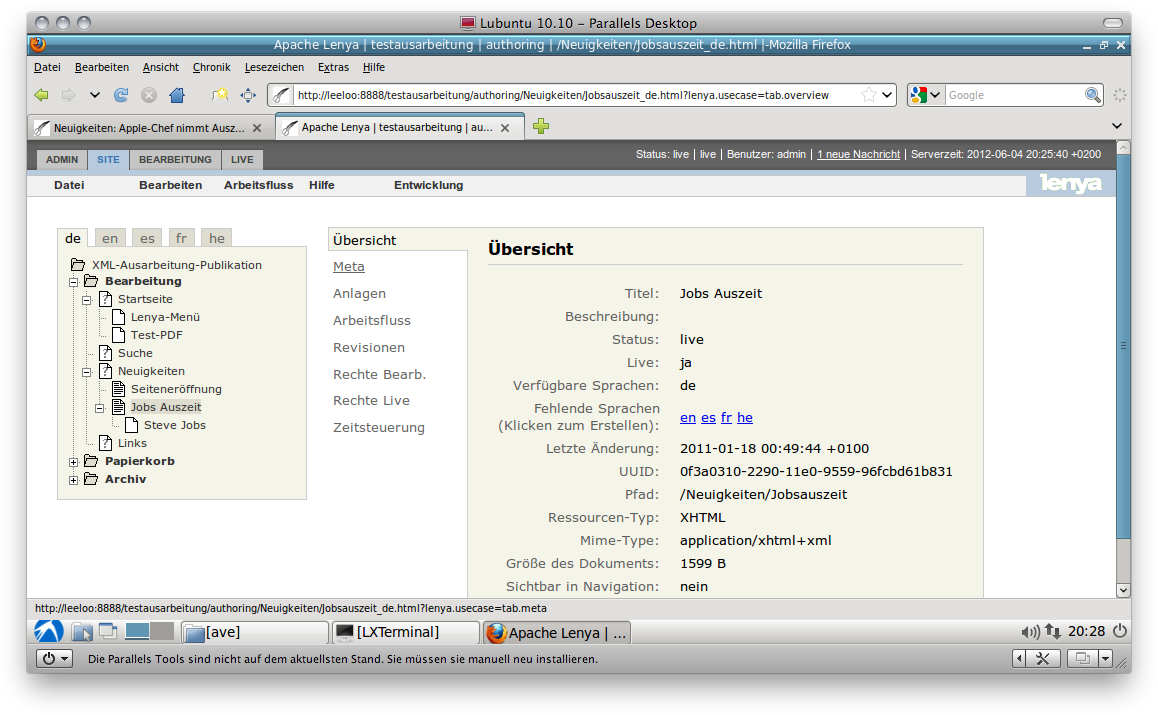Screen dimensions: 1158x715
Task: Click the Google search input field
Action: click(1012, 95)
